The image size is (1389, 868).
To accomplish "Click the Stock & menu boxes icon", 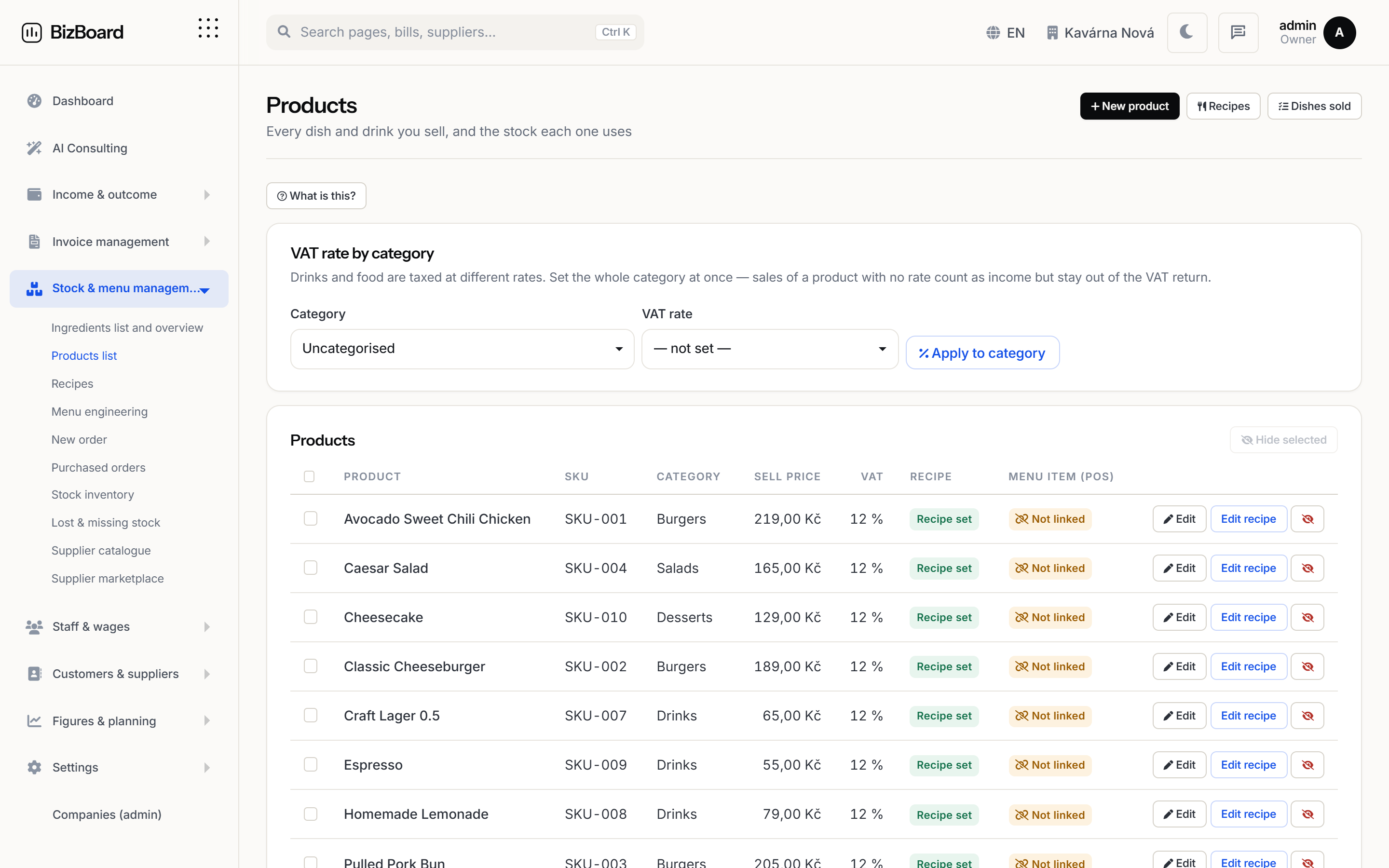I will 34,288.
